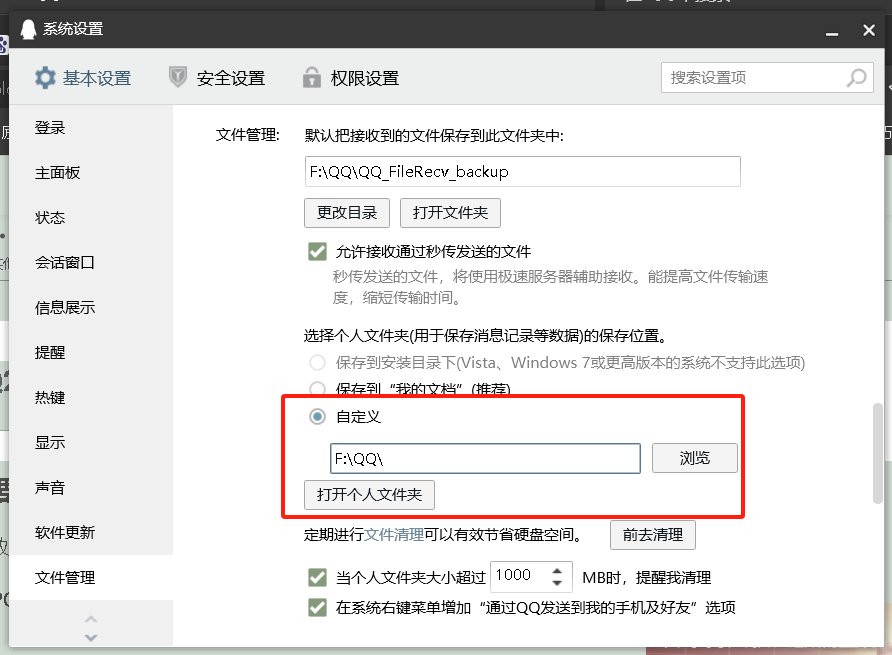
Task: Toggle the 通过QQ发送到我的手机及好友 menu checkbox
Action: click(317, 607)
